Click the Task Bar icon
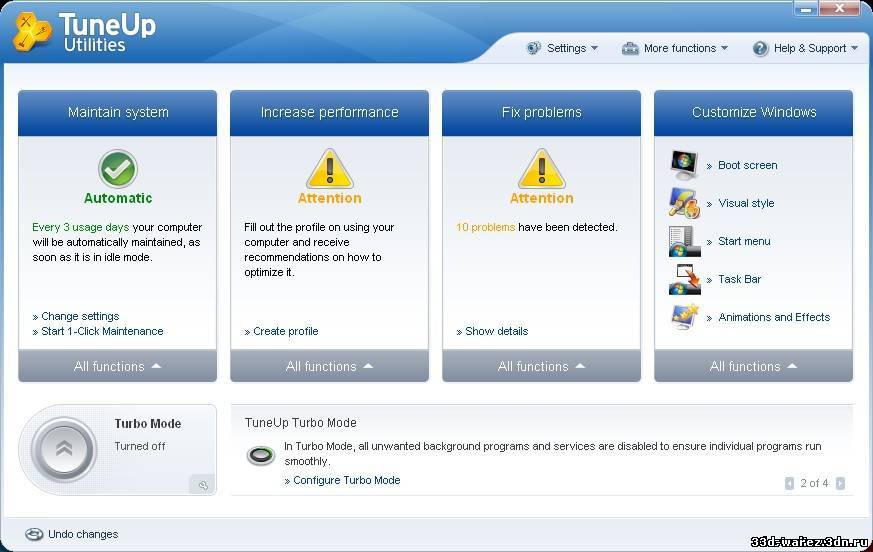The width and height of the screenshot is (873, 552). (x=684, y=279)
